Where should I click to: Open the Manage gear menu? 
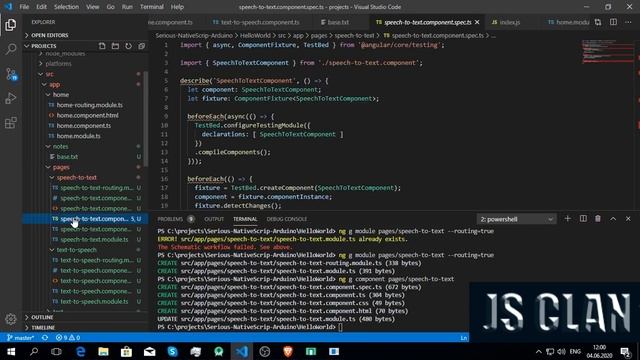click(11, 319)
